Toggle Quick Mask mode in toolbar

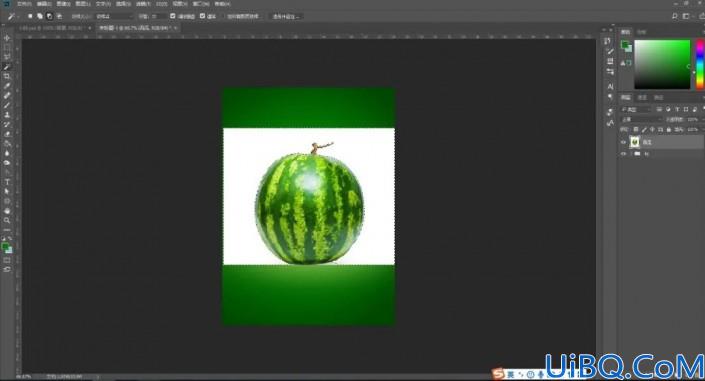(x=7, y=260)
